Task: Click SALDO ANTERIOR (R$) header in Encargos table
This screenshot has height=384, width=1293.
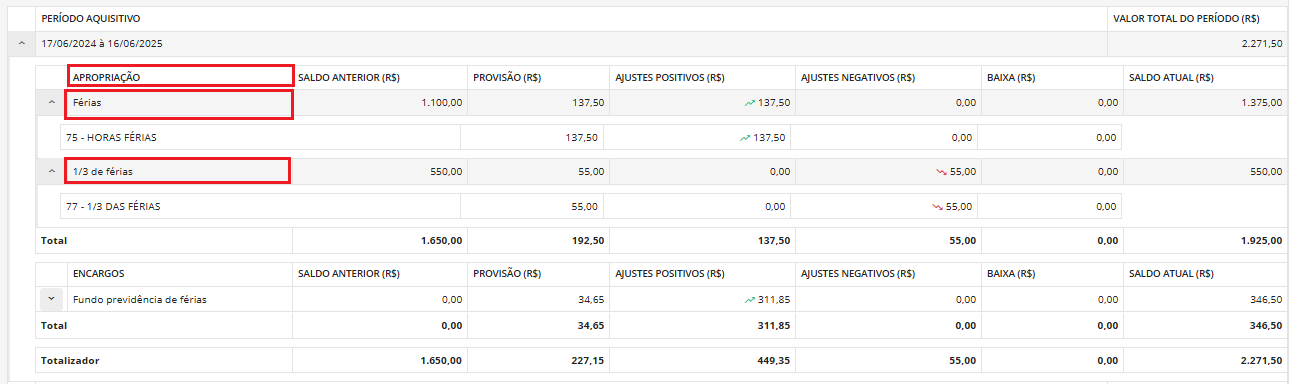Action: (349, 273)
